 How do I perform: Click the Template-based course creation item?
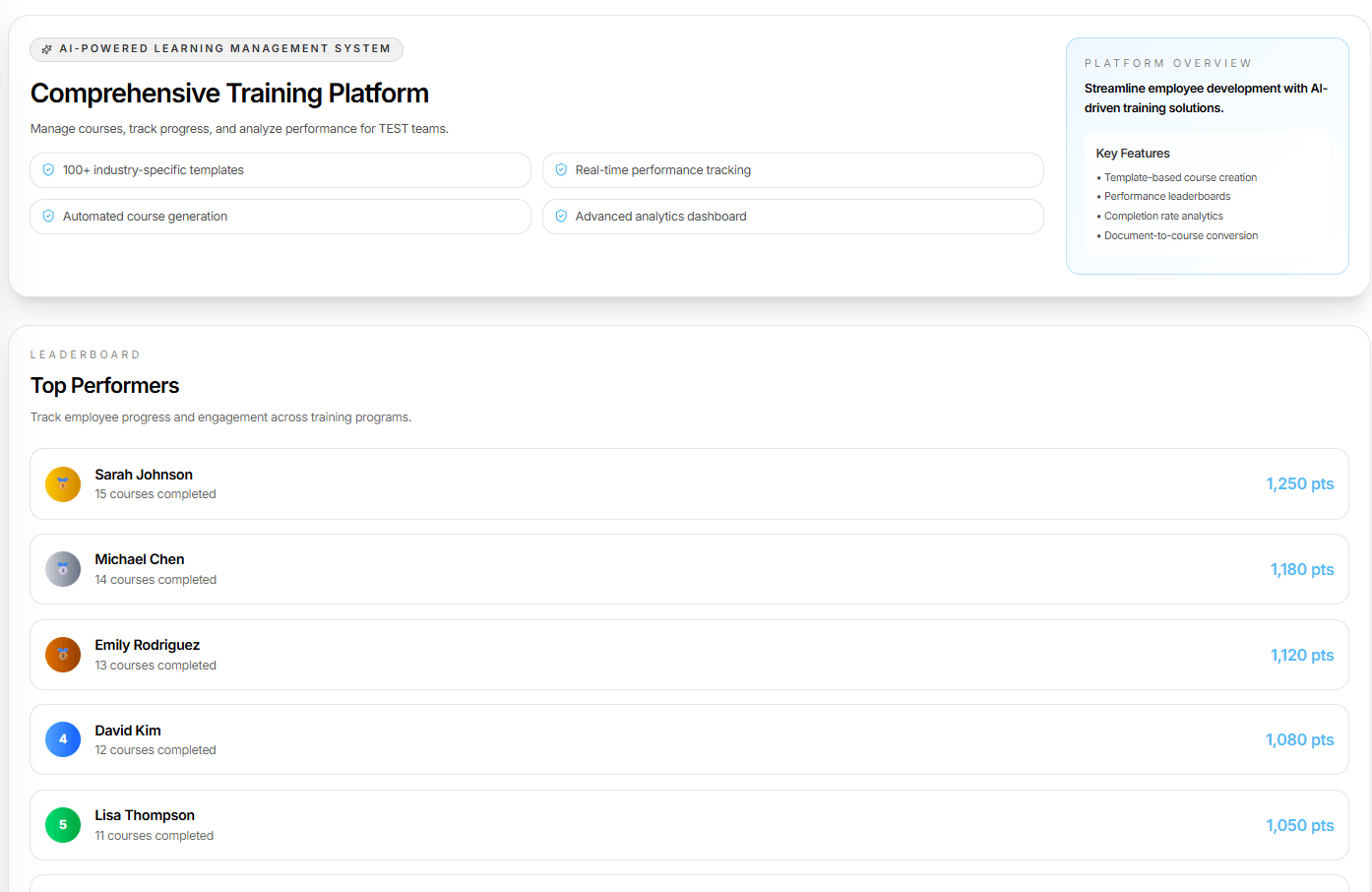1180,178
